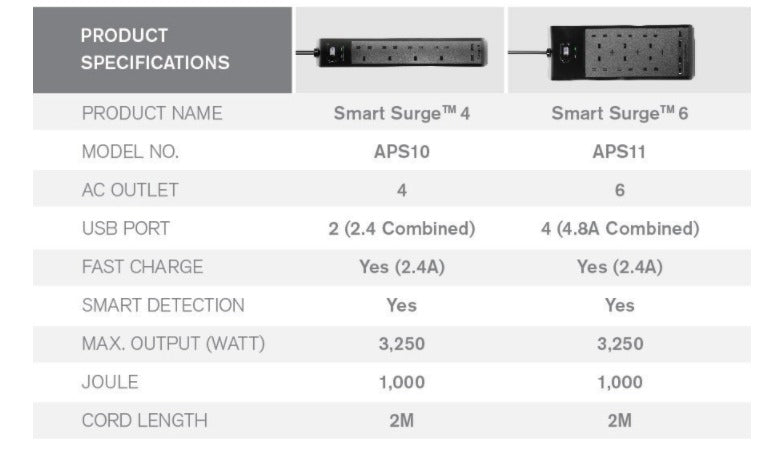The width and height of the screenshot is (762, 454).
Task: Click the Model No. row label
Action: [x=130, y=152]
